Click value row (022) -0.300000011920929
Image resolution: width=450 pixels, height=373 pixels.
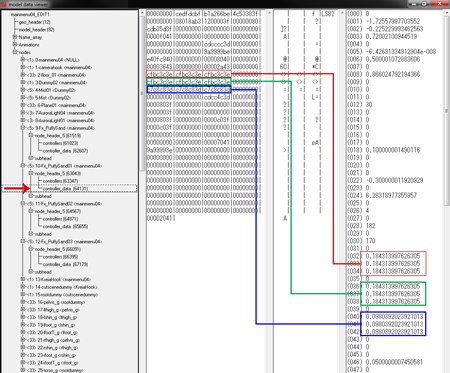click(385, 180)
